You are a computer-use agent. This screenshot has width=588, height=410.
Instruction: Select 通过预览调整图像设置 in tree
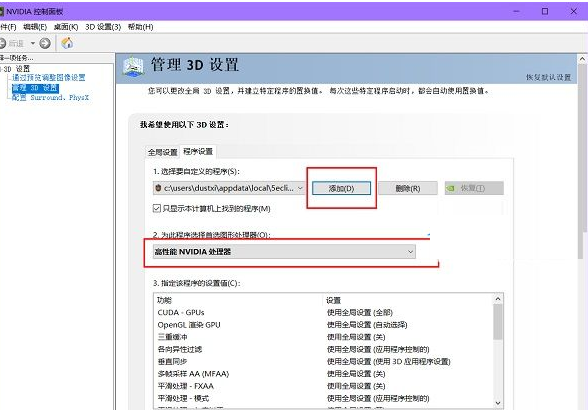(49, 78)
